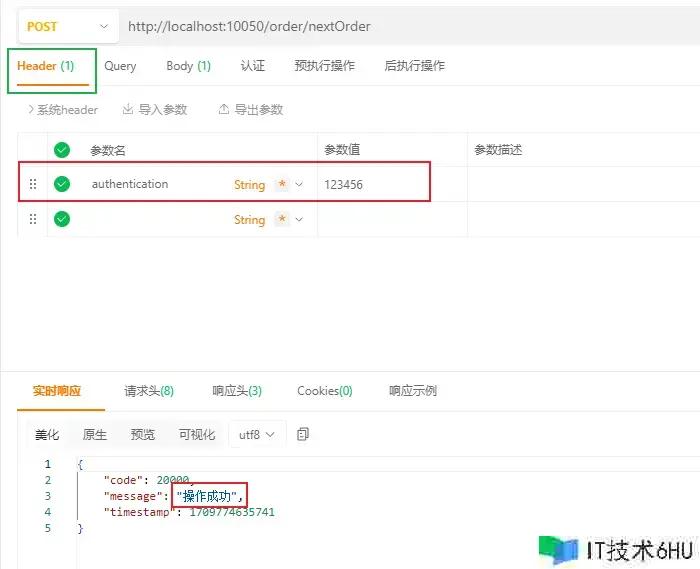Click drag handle of the empty parameter row

(33, 219)
